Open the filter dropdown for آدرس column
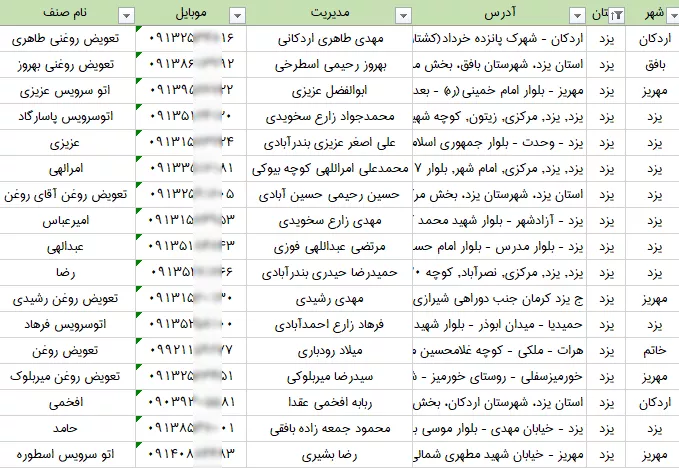Viewport: 679px width, 468px height. [577, 16]
